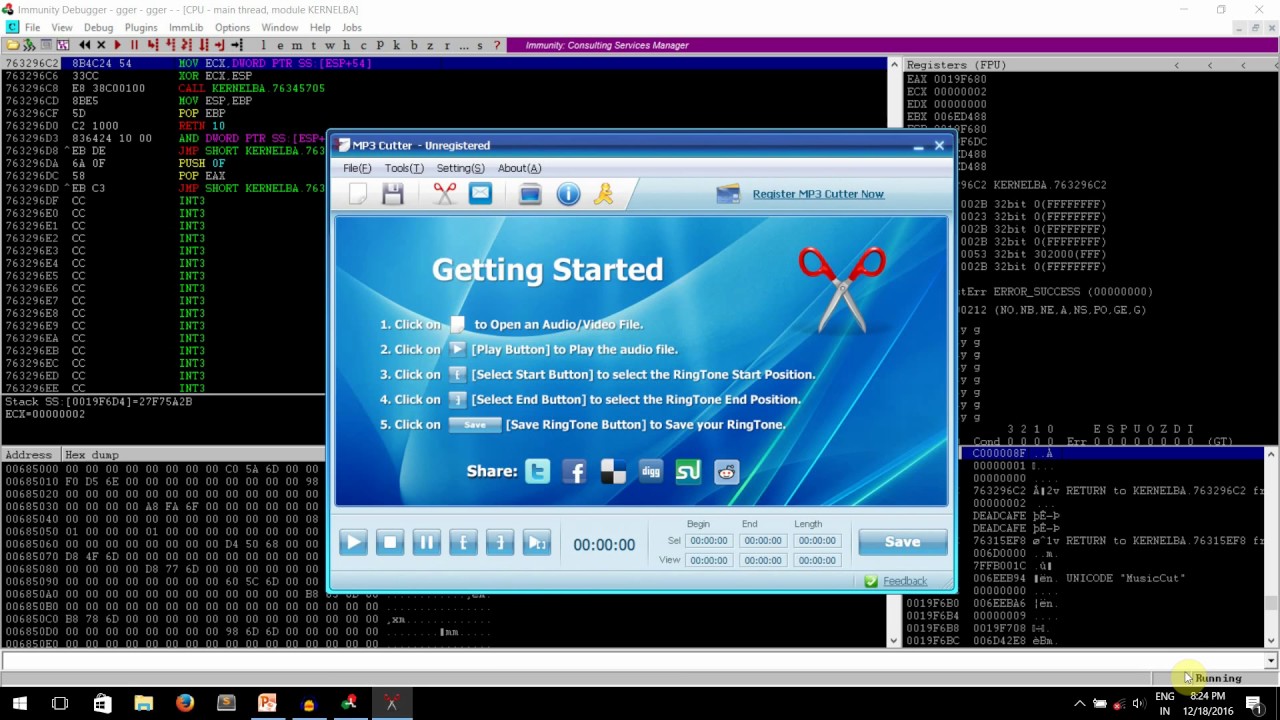Open Windows Start menu
Image resolution: width=1280 pixels, height=720 pixels.
(x=19, y=704)
